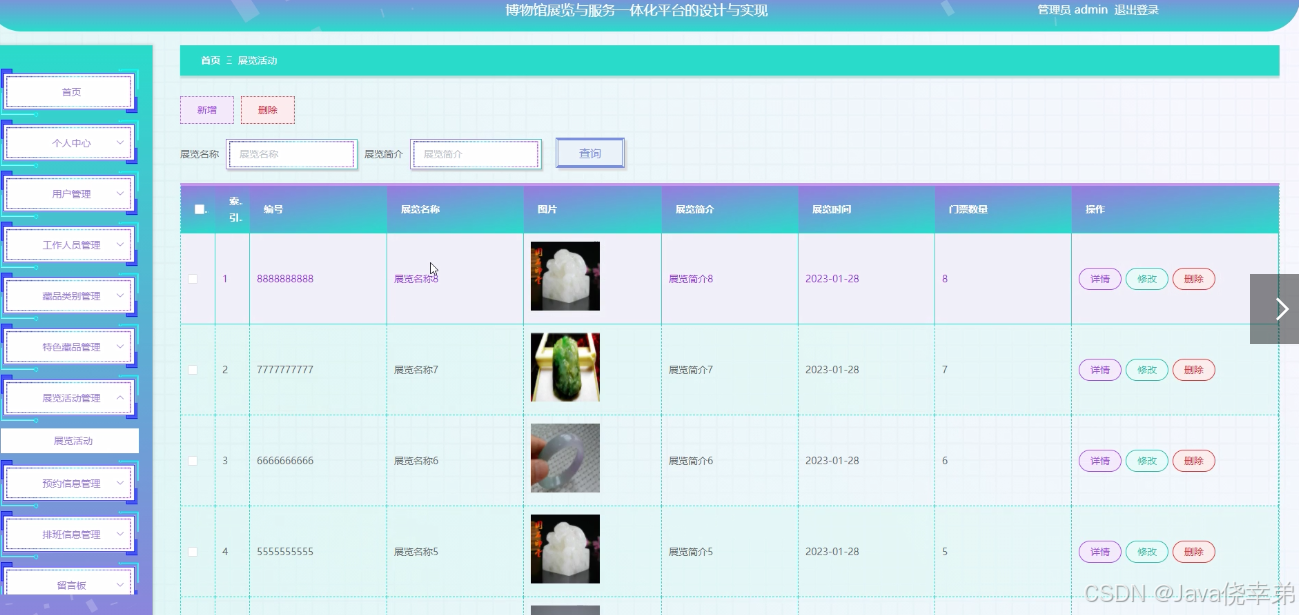Collapse the 展览活动管理 menu chevron

(120, 398)
